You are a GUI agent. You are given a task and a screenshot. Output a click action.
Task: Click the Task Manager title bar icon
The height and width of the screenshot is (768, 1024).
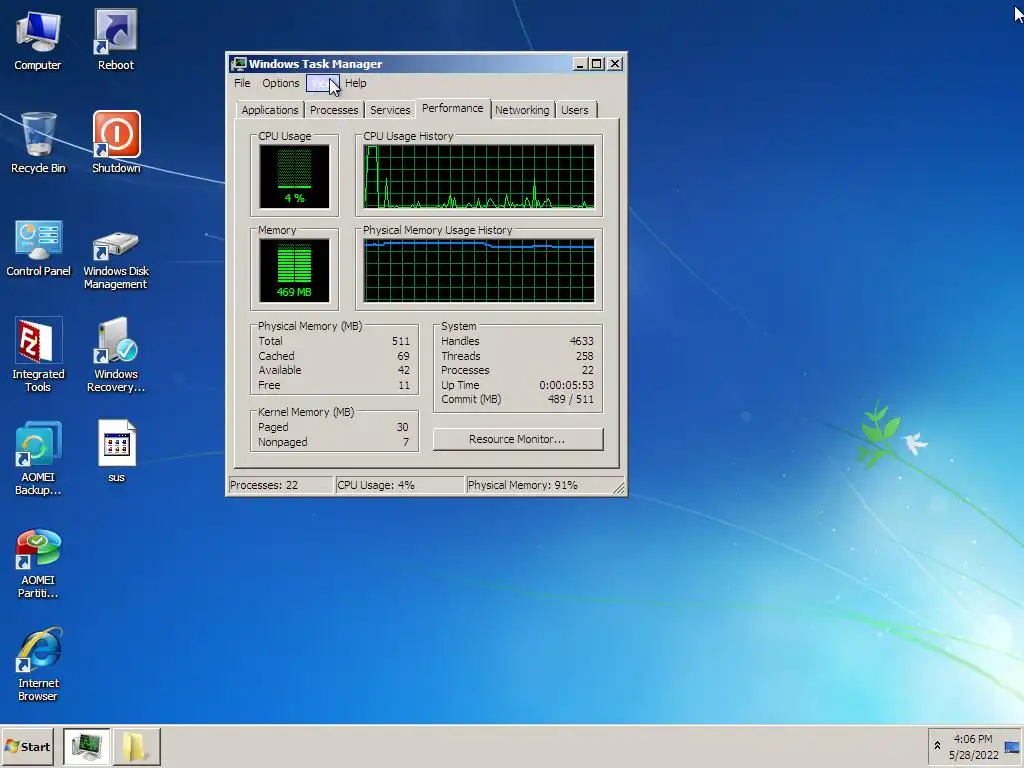239,64
